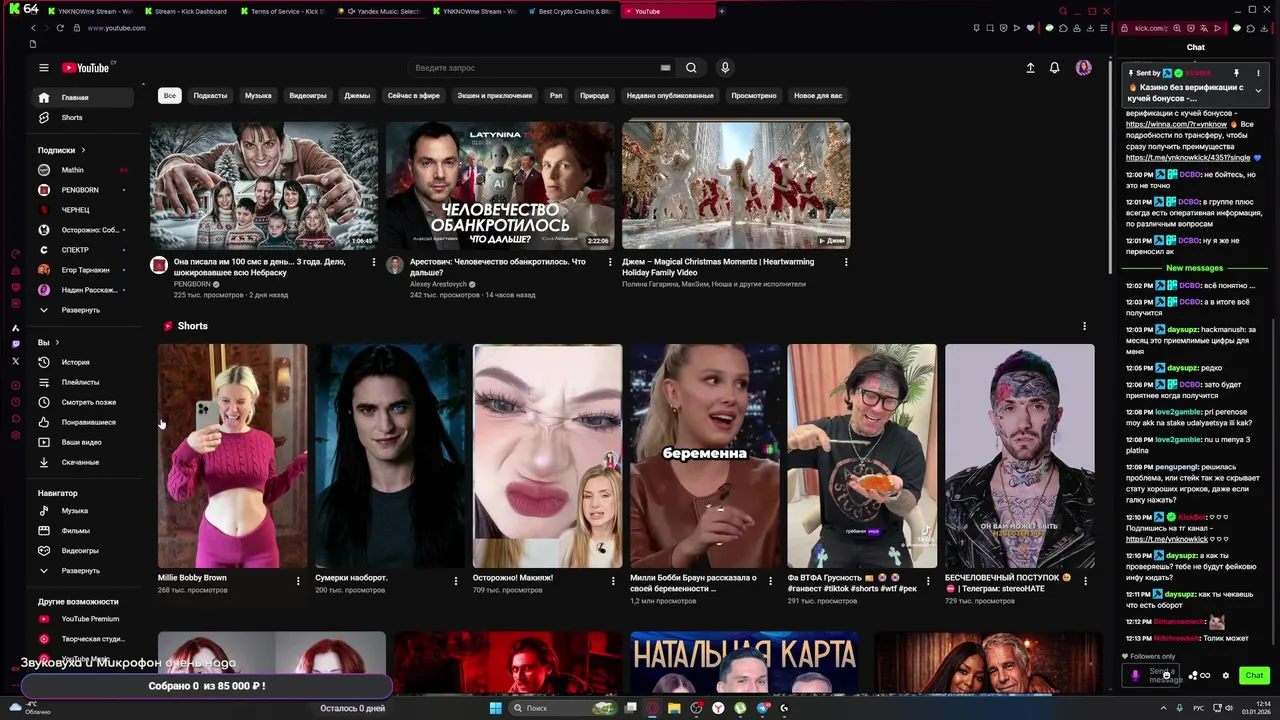Start voice search with microphone
1280x720 pixels.
[725, 68]
